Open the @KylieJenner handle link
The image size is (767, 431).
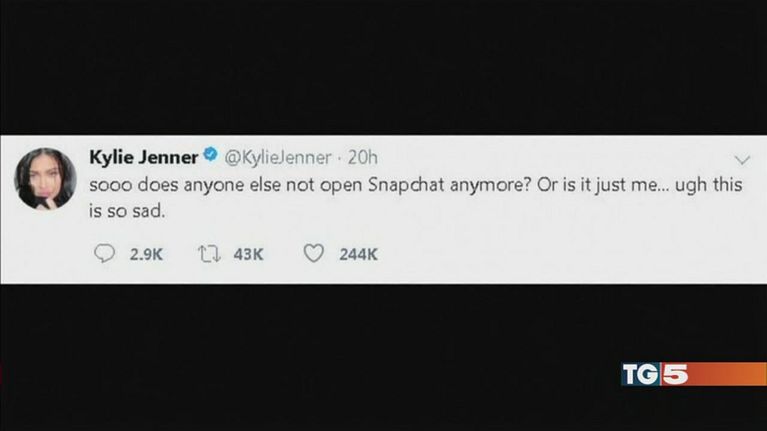coord(275,157)
